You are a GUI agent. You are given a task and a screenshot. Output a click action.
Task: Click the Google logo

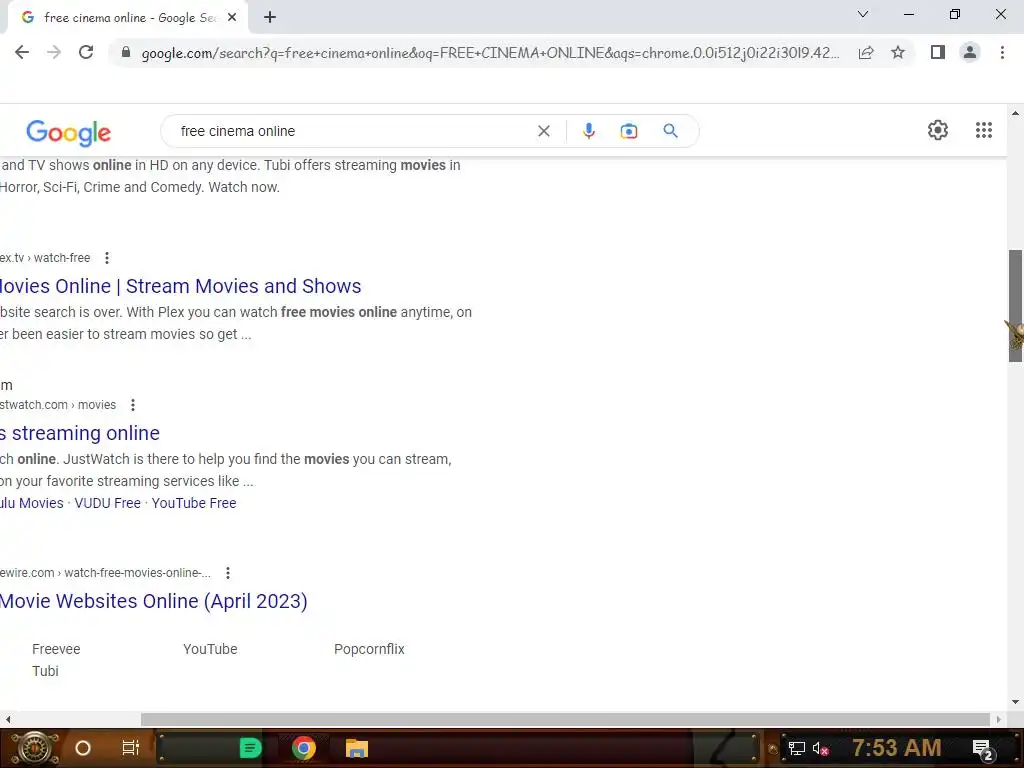[x=69, y=133]
